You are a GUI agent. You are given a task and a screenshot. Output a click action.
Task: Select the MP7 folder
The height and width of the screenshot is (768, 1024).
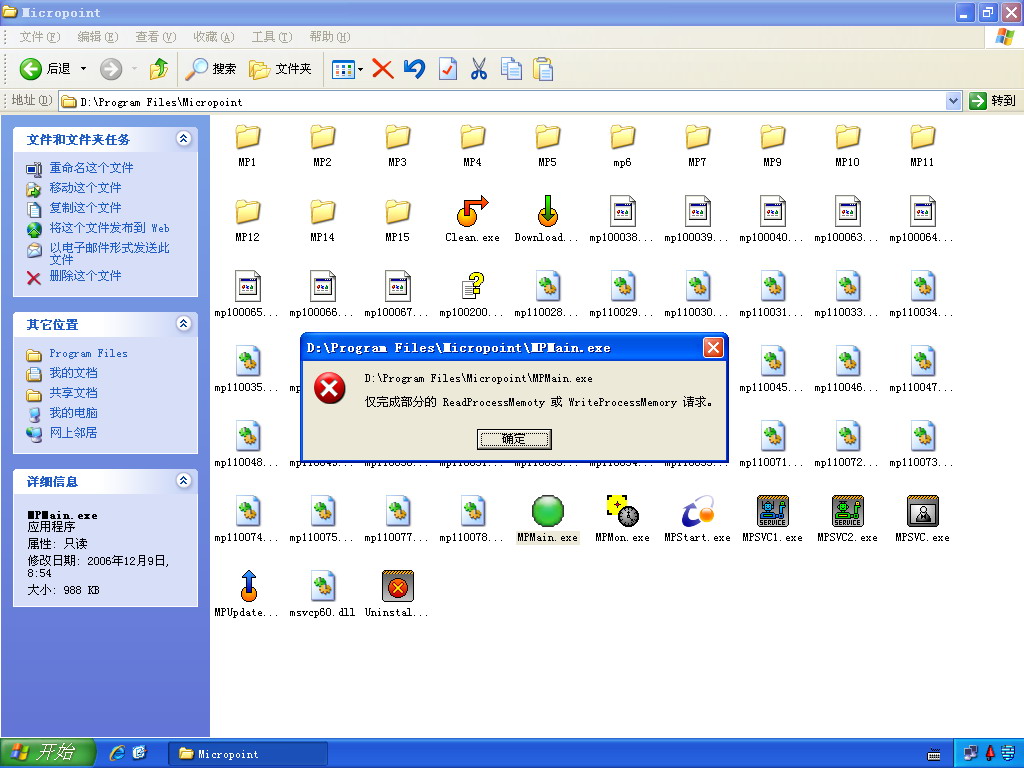(x=697, y=136)
